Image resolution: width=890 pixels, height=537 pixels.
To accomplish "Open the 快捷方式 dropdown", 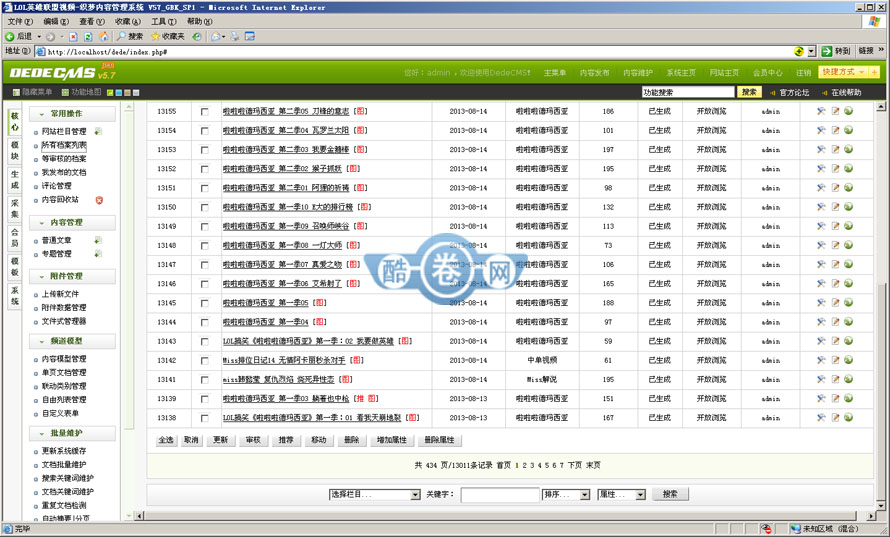I will point(843,72).
